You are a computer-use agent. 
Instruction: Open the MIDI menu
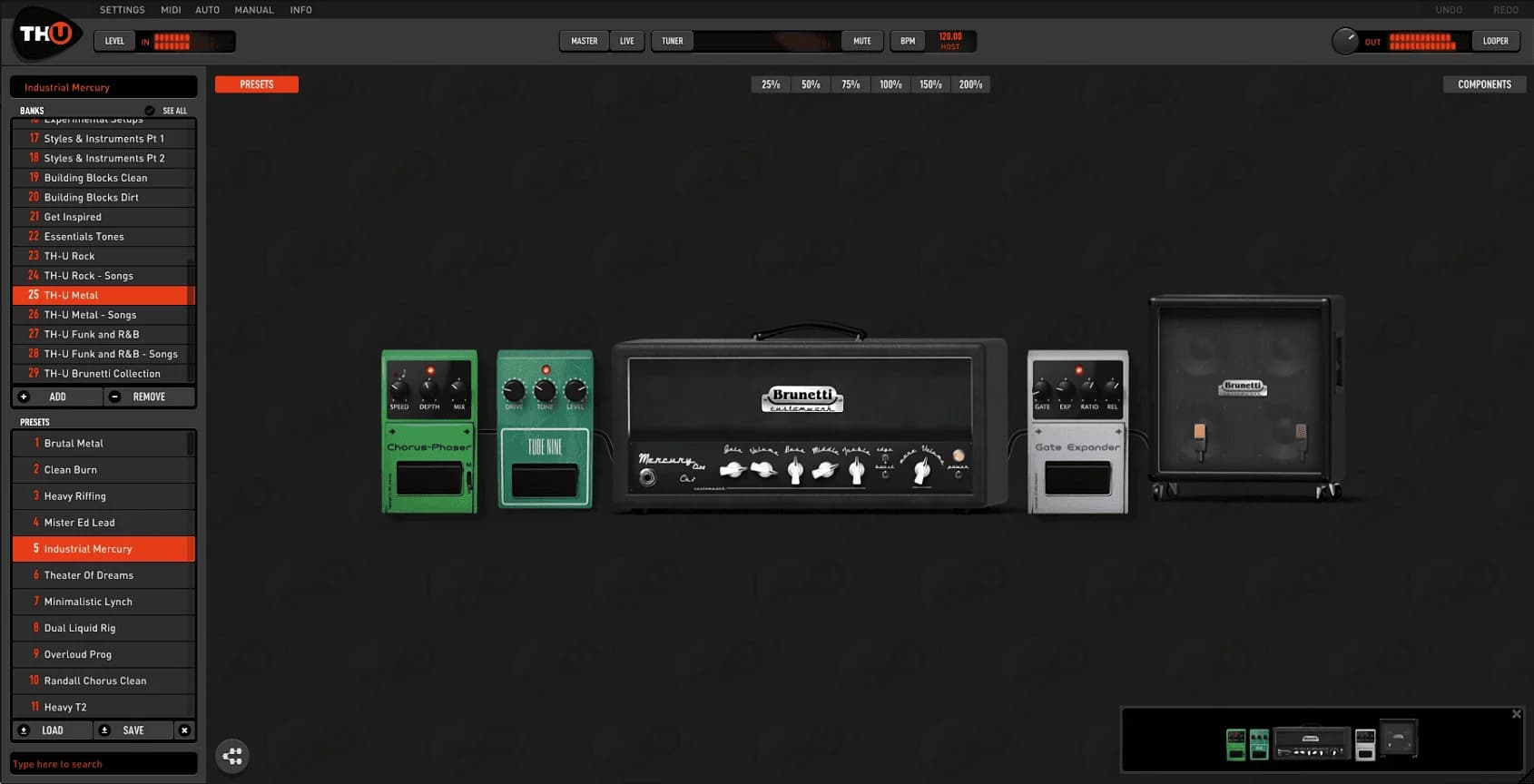click(171, 10)
